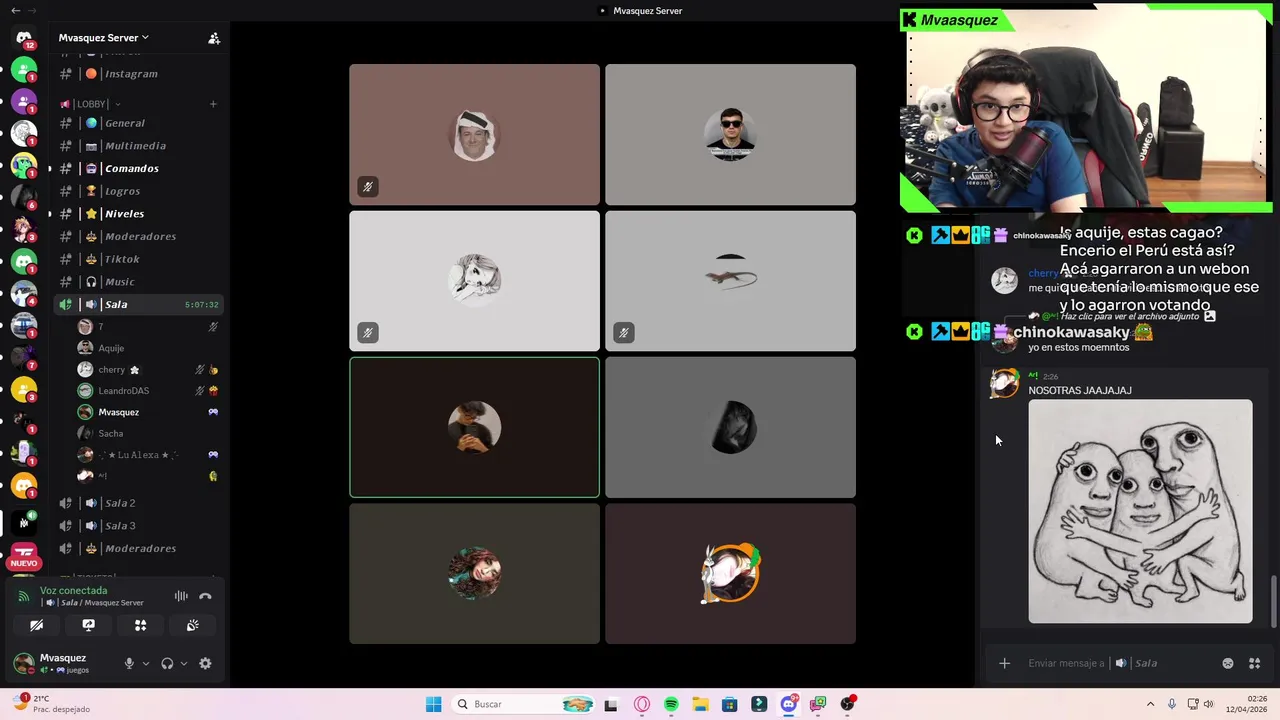
Task: Select user Sacha in voice list
Action: (148, 434)
